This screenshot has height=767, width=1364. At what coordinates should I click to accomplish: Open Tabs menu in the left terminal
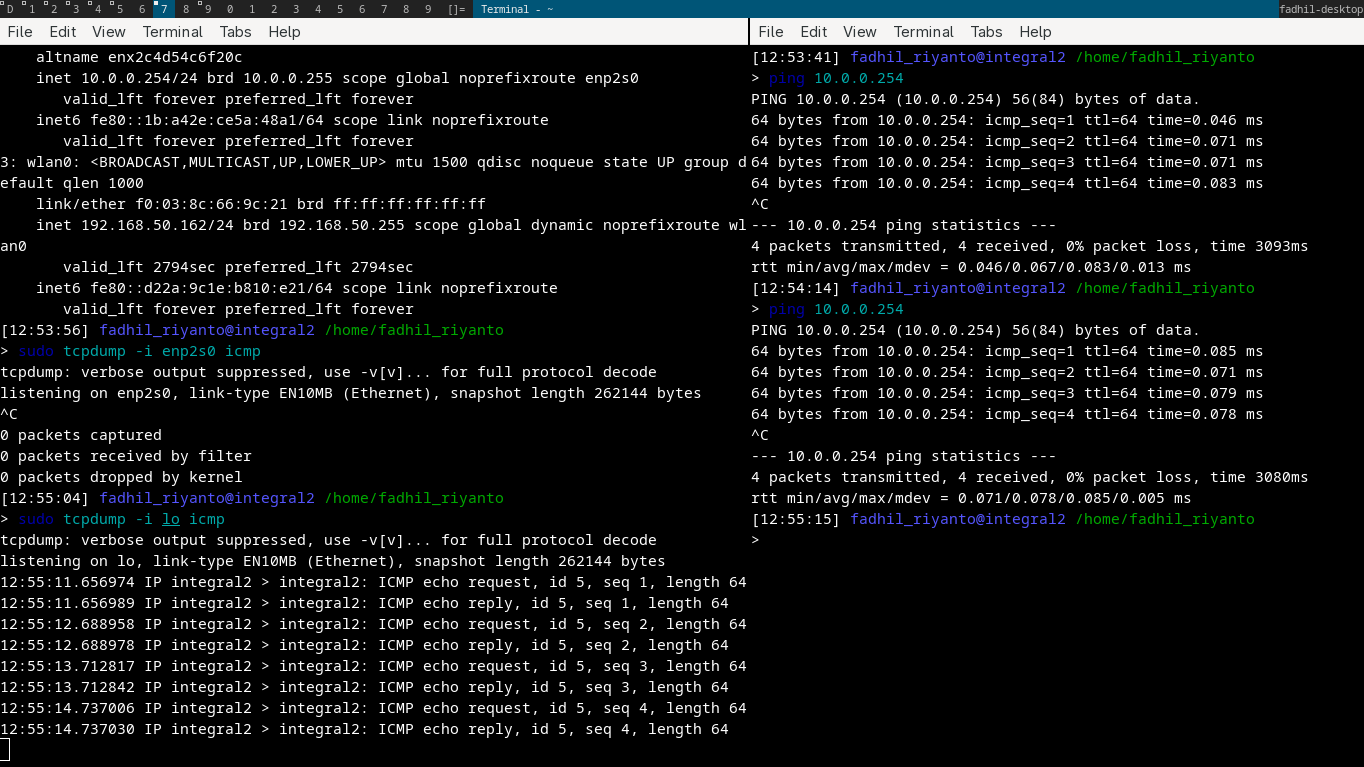(236, 32)
